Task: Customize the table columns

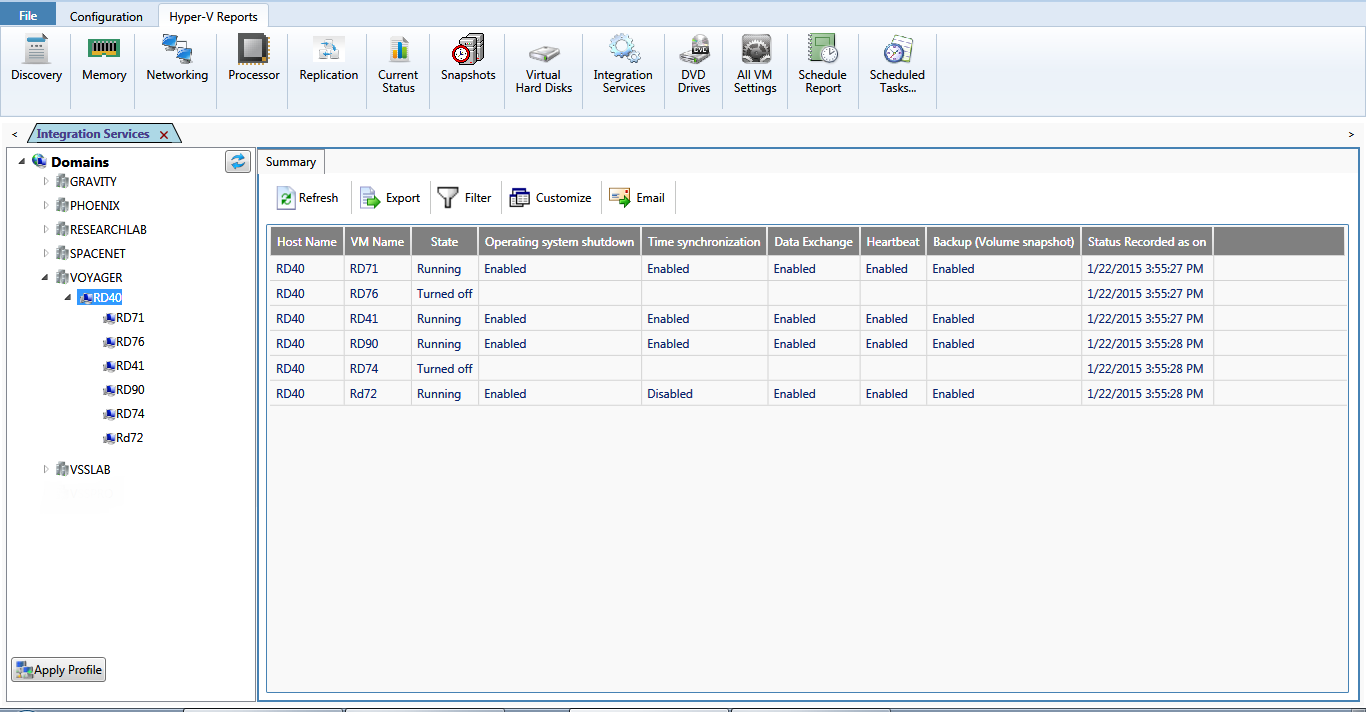Action: (550, 198)
